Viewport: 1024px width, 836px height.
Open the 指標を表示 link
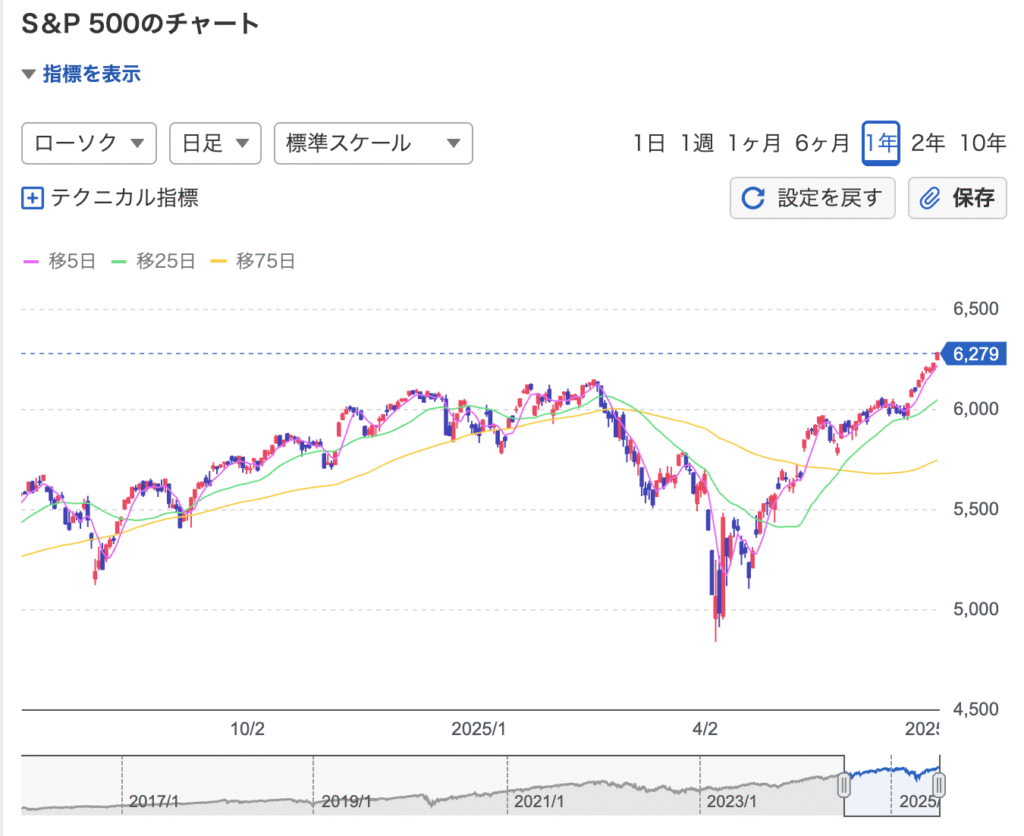(91, 74)
